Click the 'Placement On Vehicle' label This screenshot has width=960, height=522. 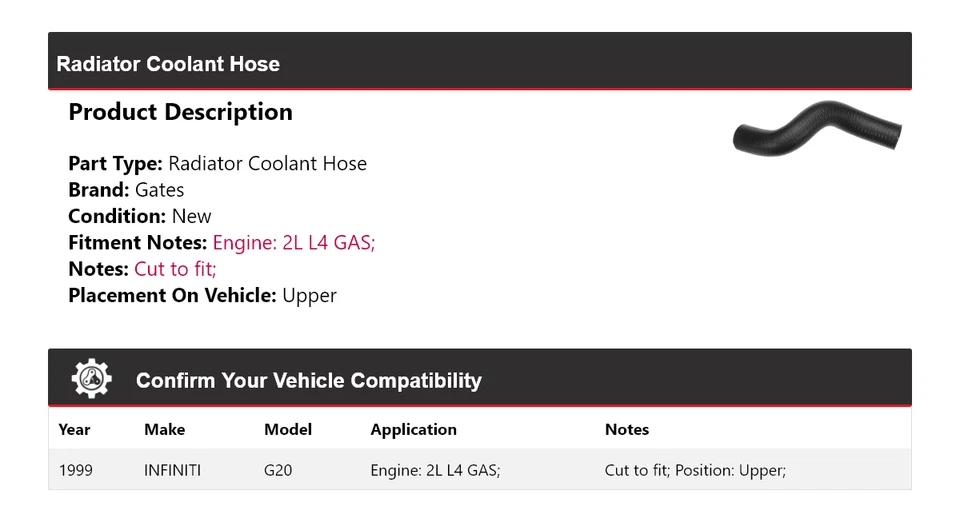[172, 295]
